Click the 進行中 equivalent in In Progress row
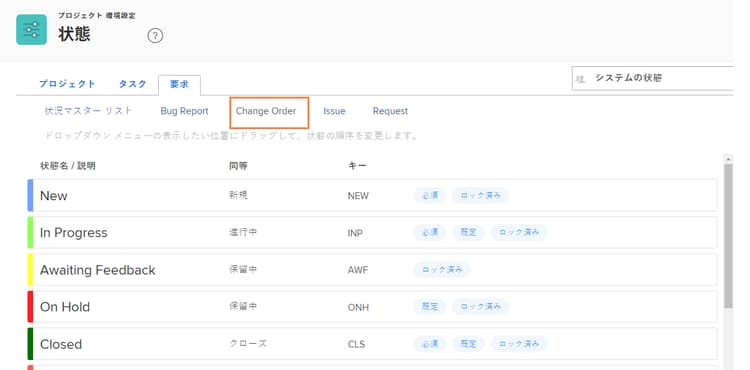750x370 pixels. point(243,233)
